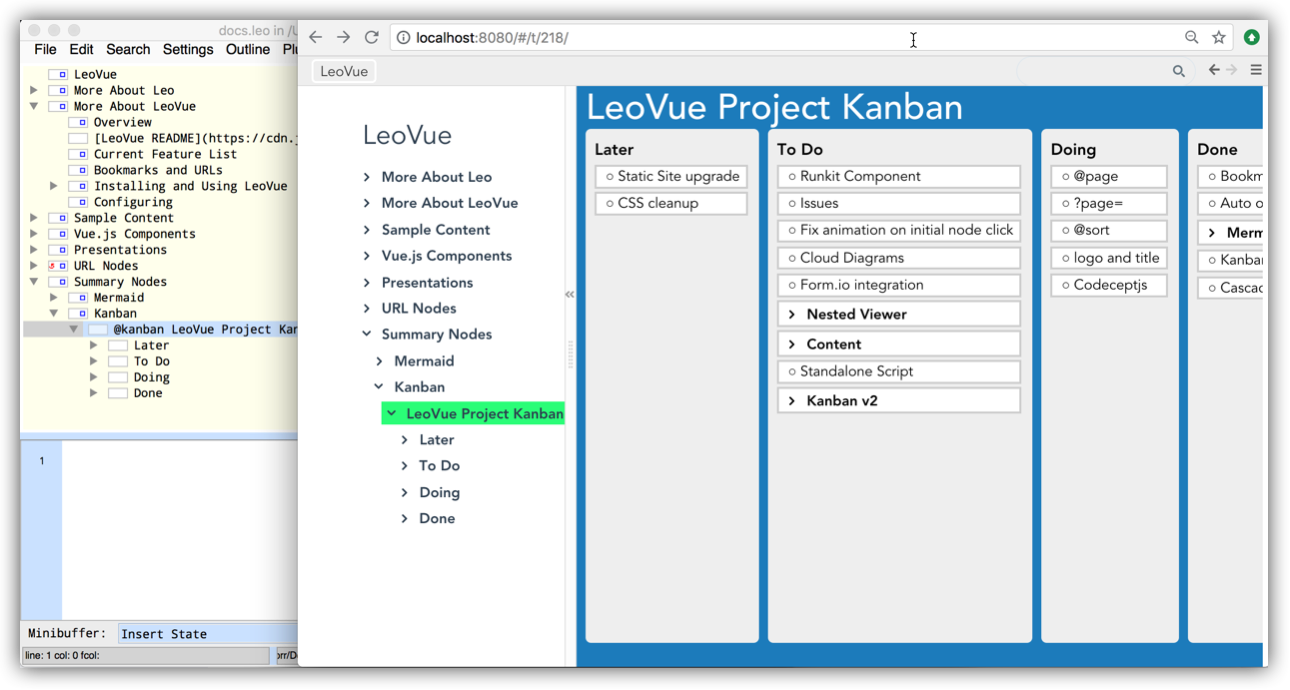The width and height of the screenshot is (1290, 690).
Task: Collapse More About LeoVue in the Leo outline
Action: point(34,106)
